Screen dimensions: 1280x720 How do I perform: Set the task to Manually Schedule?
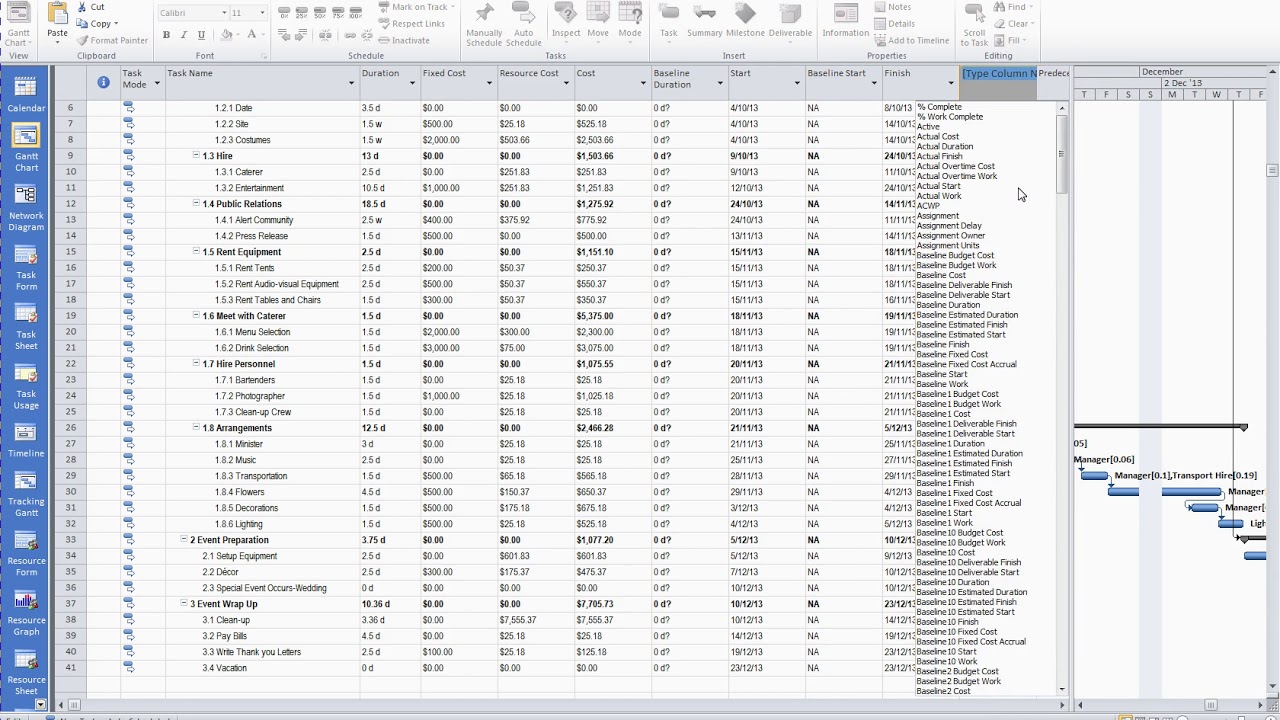(x=484, y=24)
